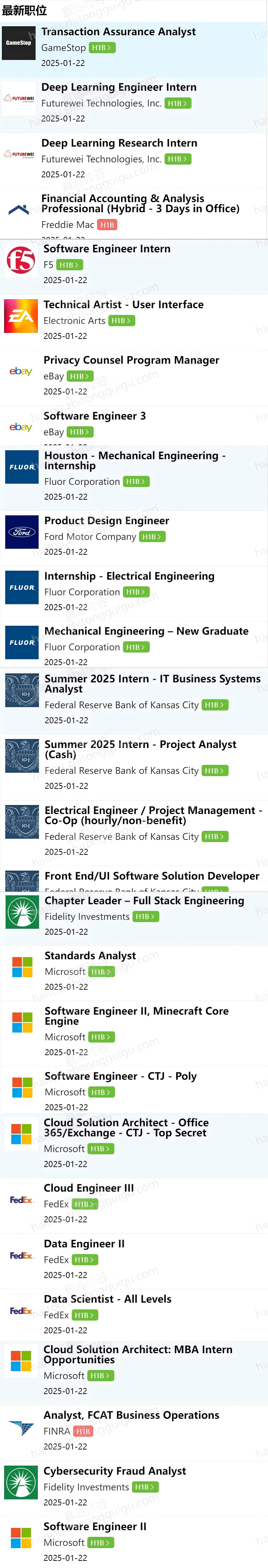Click the Electronic Arts logo

click(21, 316)
